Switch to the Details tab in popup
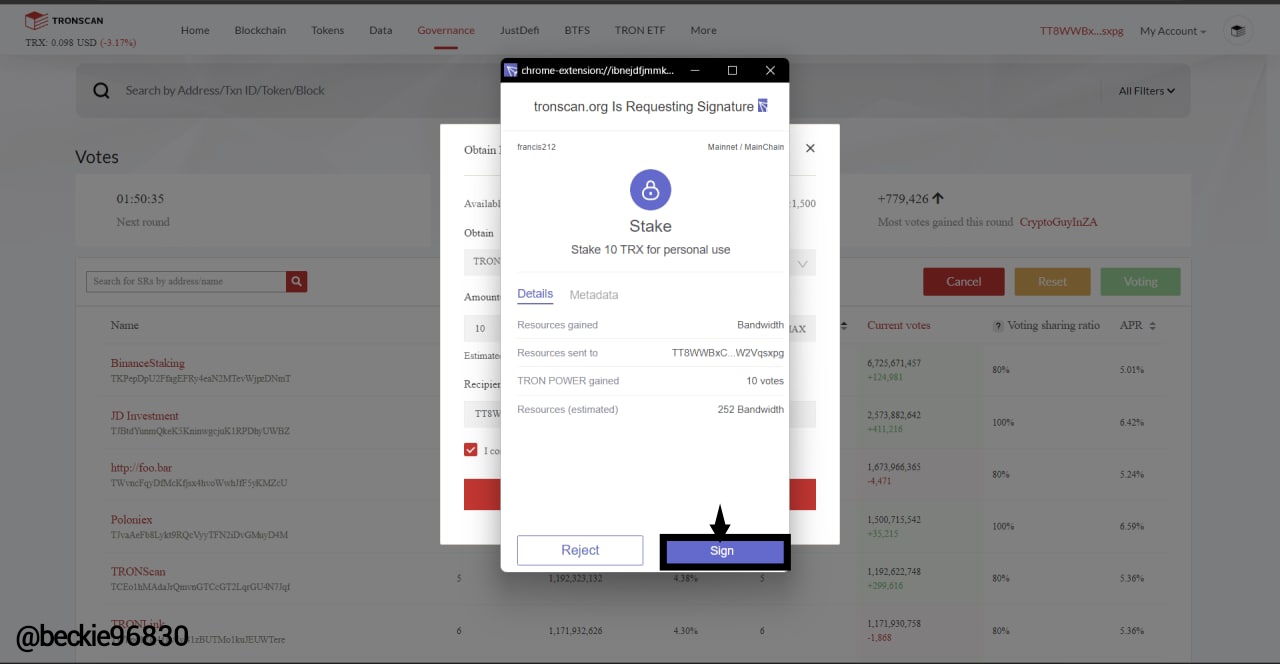Viewport: 1280px width, 664px height. (535, 294)
